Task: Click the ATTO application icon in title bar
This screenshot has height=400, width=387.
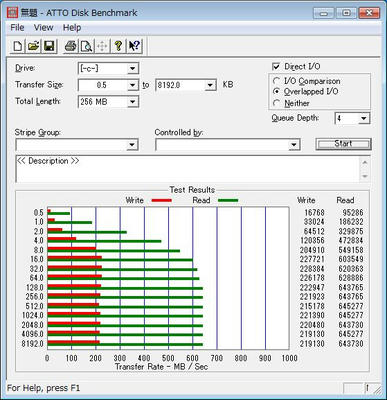Action: click(x=12, y=13)
